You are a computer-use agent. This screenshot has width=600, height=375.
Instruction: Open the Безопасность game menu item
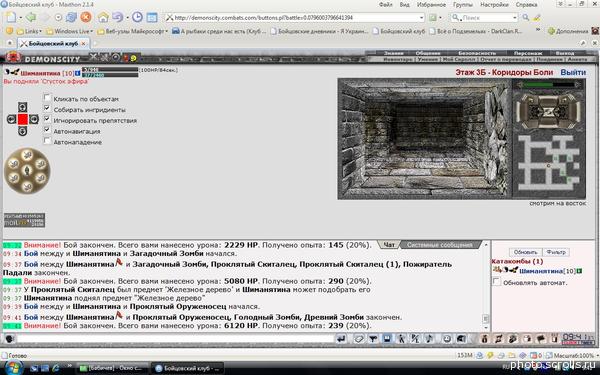pos(477,53)
